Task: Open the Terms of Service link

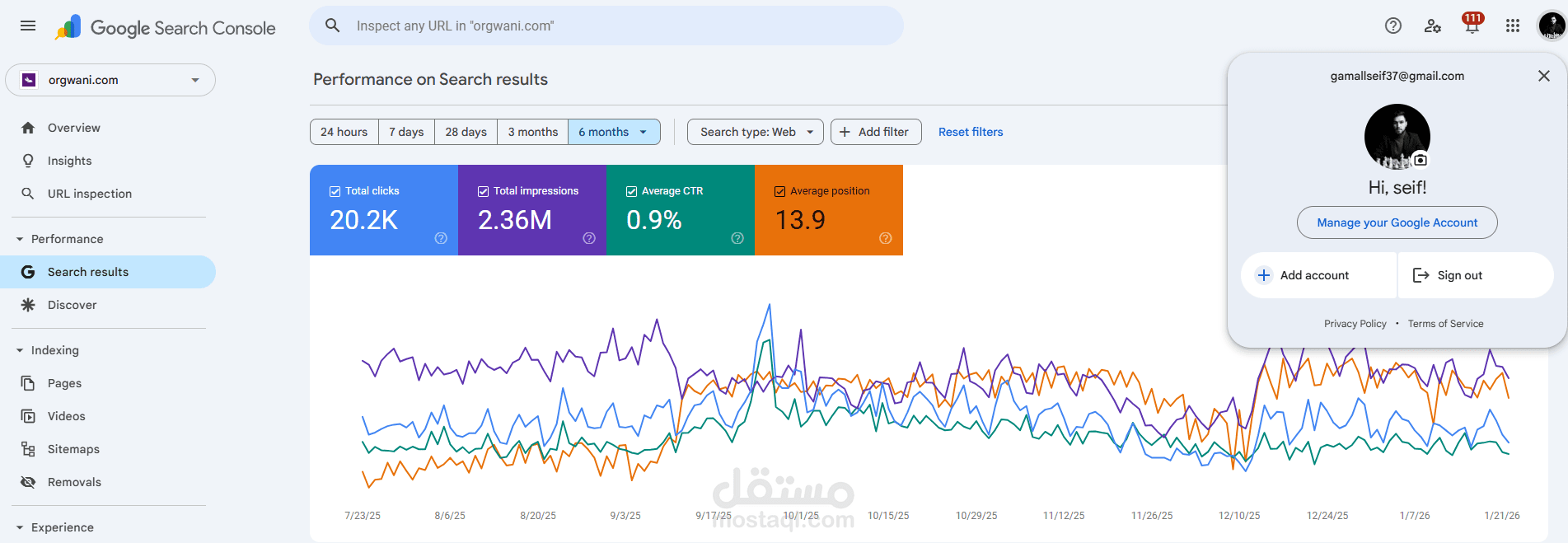Action: [1445, 324]
